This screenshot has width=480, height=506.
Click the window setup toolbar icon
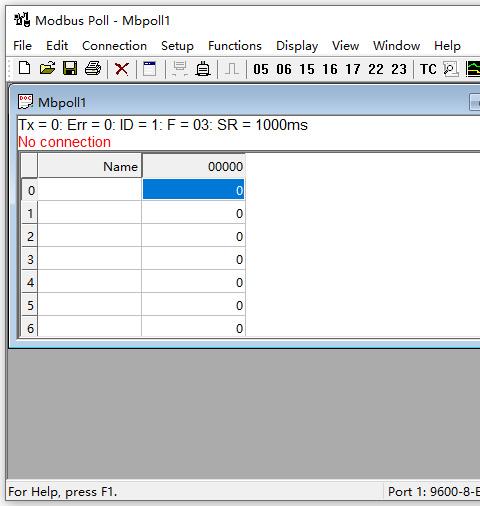click(150, 69)
